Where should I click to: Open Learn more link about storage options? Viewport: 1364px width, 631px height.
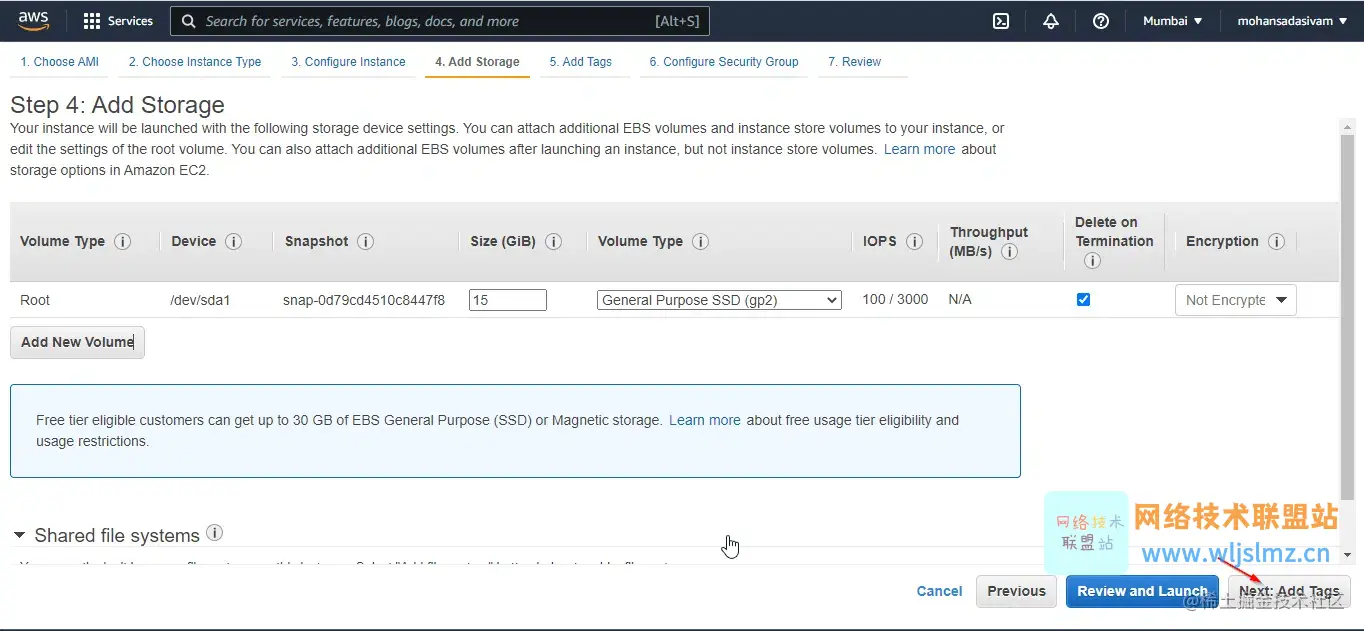920,149
